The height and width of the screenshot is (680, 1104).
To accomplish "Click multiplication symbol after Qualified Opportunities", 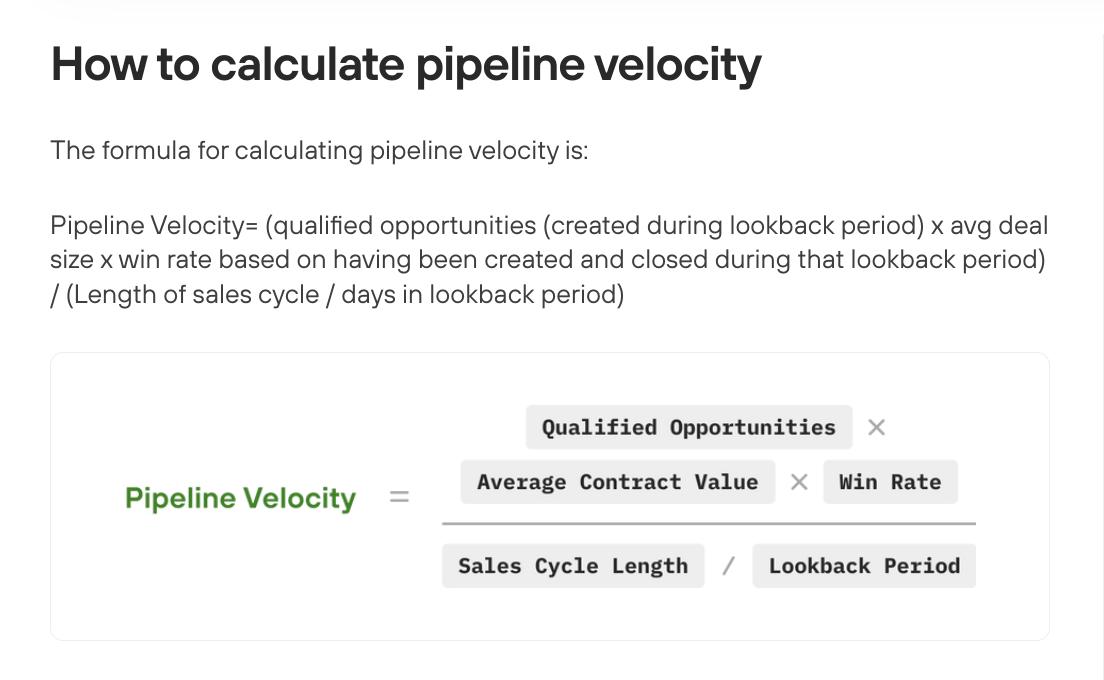I will (x=876, y=427).
